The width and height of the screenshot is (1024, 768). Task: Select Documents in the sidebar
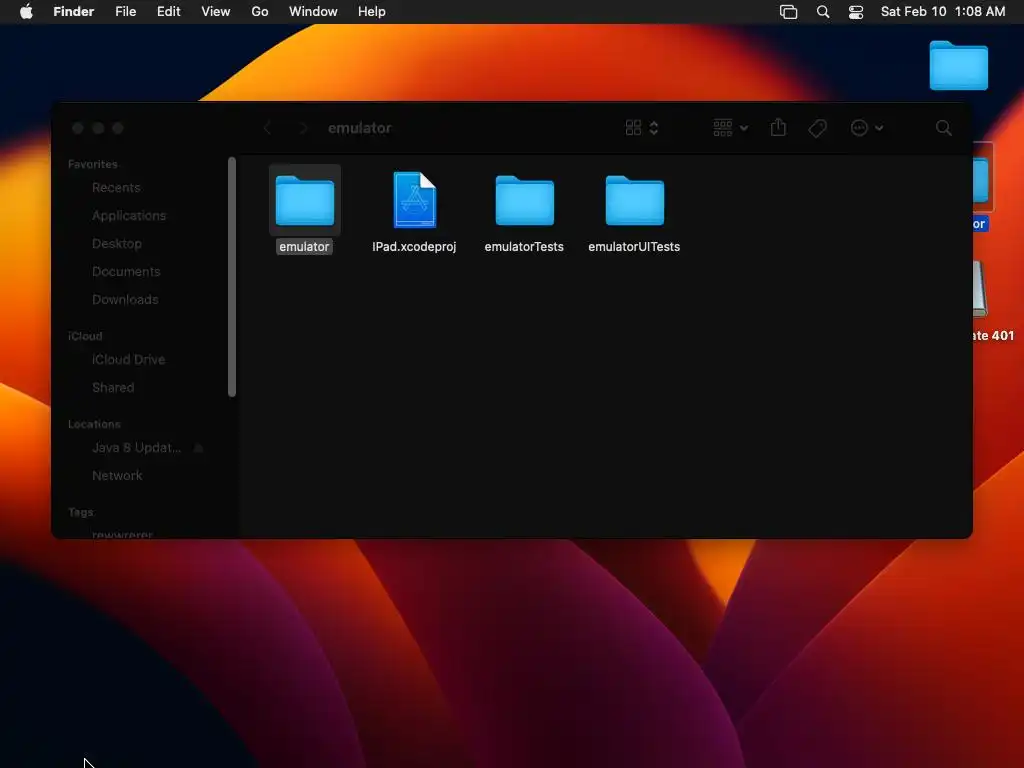point(126,272)
